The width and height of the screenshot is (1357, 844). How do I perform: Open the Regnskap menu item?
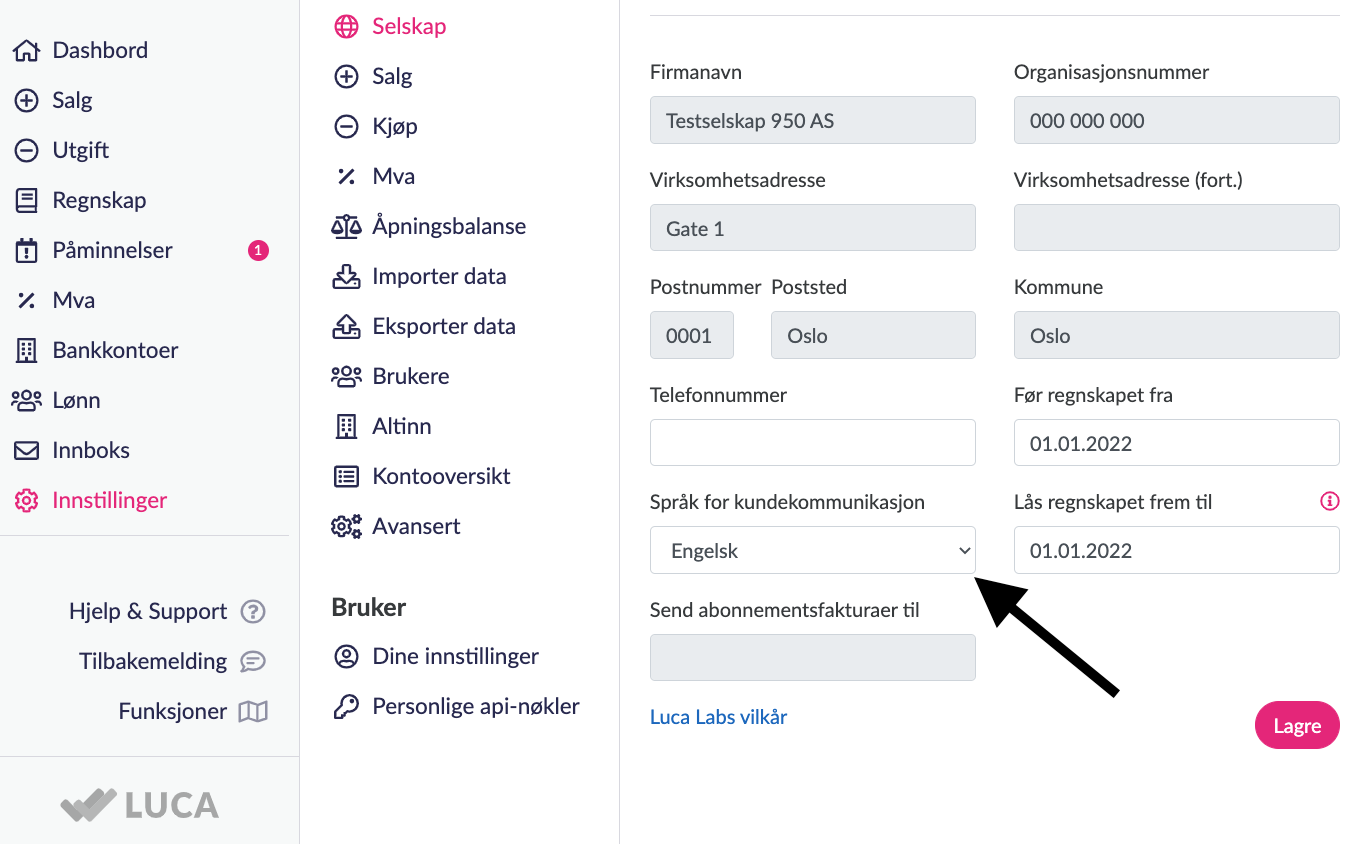(99, 201)
